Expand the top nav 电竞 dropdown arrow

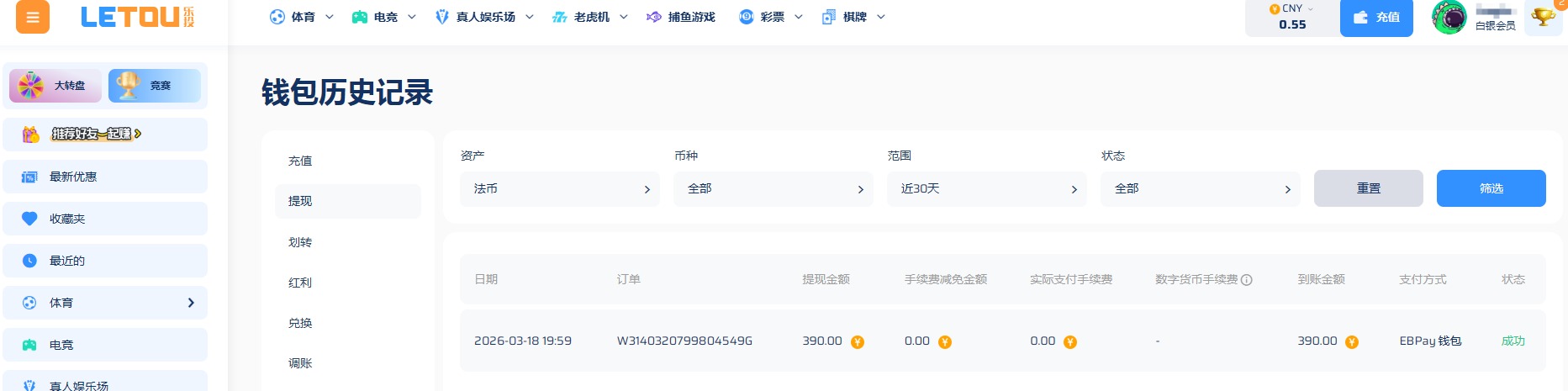pos(412,17)
